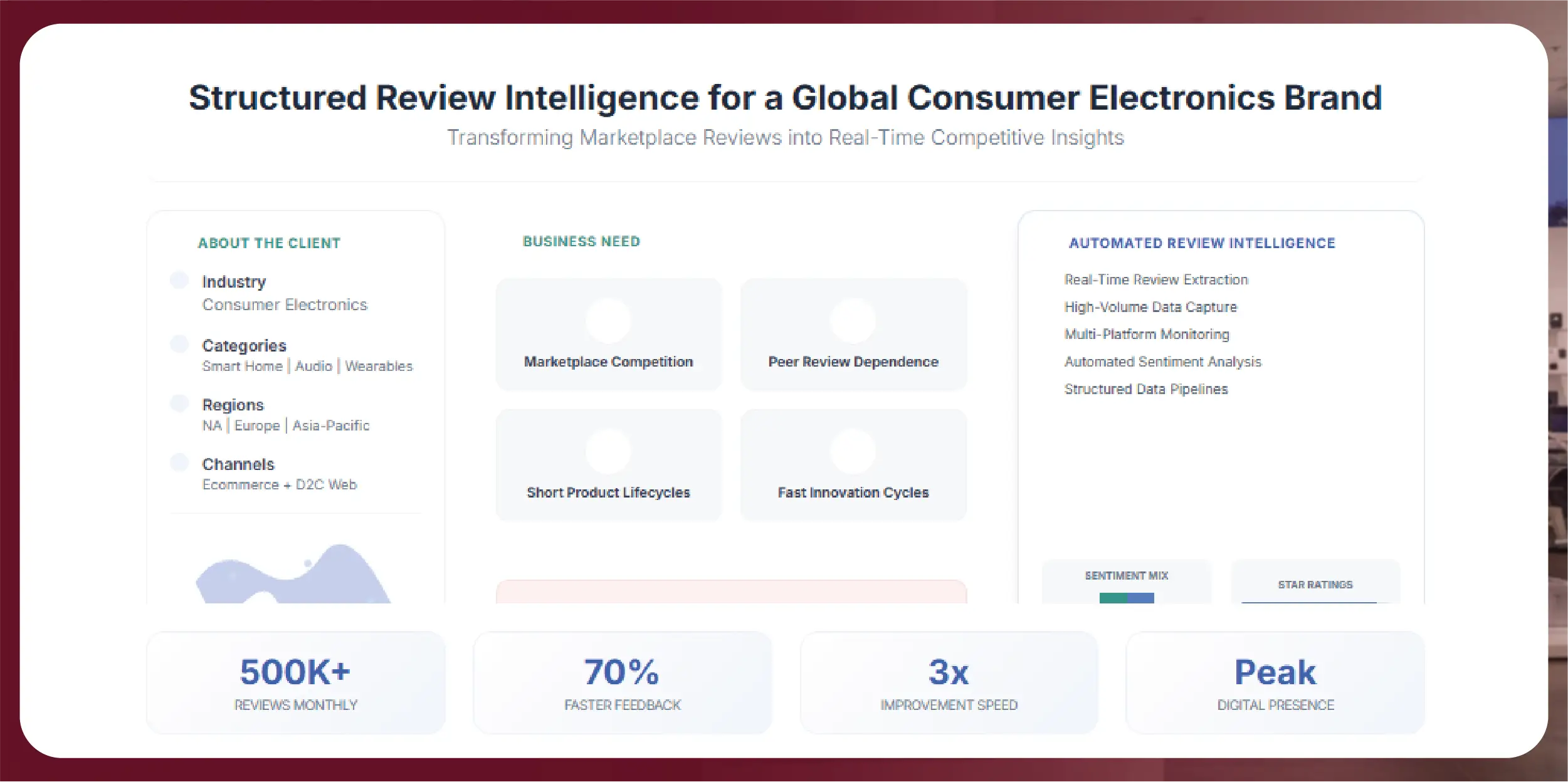This screenshot has height=782, width=1568.
Task: Click the round icon above Fast Innovation Cycles
Action: point(853,451)
